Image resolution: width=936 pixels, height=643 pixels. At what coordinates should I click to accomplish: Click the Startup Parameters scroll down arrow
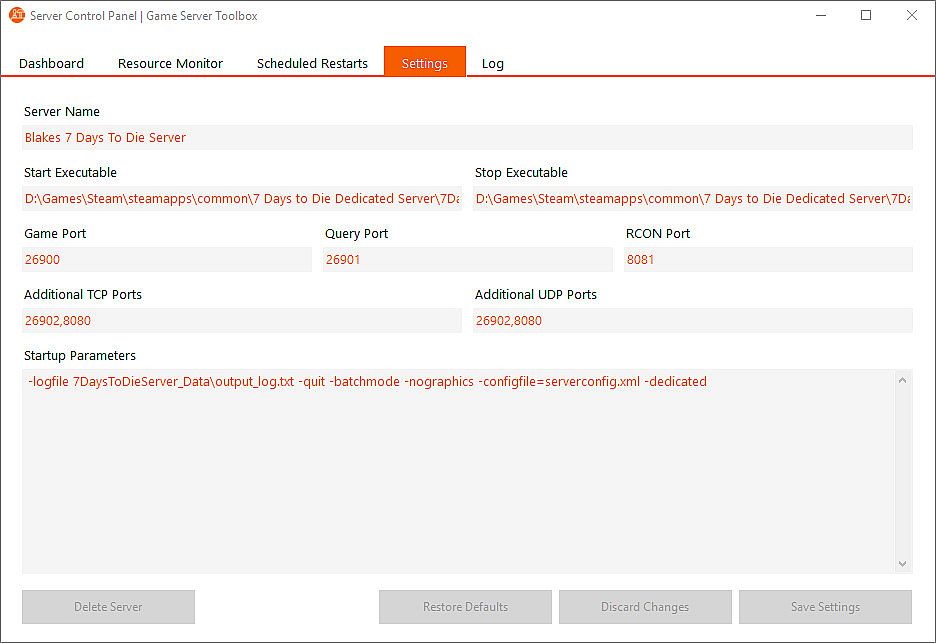coord(903,564)
